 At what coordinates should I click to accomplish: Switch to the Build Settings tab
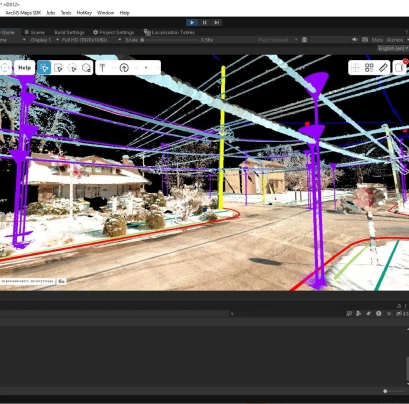(69, 32)
